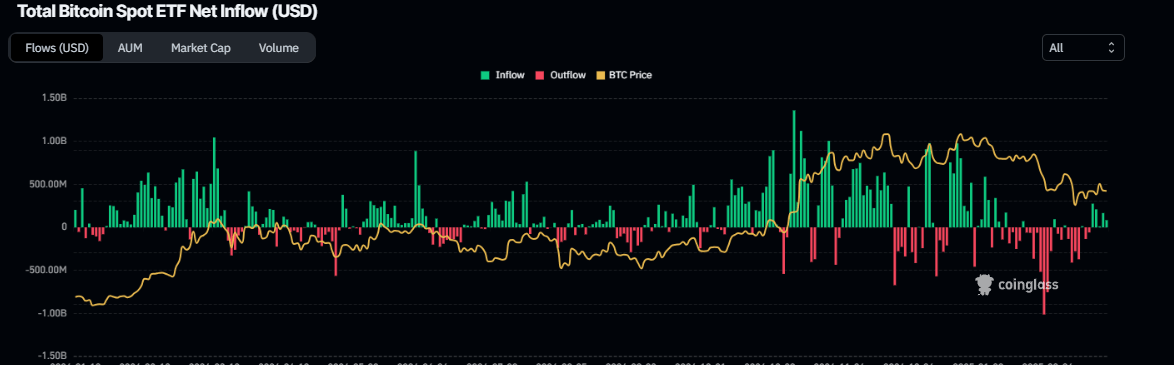The image size is (1174, 365).
Task: Click the red Outflow legend swatch
Action: (x=541, y=75)
